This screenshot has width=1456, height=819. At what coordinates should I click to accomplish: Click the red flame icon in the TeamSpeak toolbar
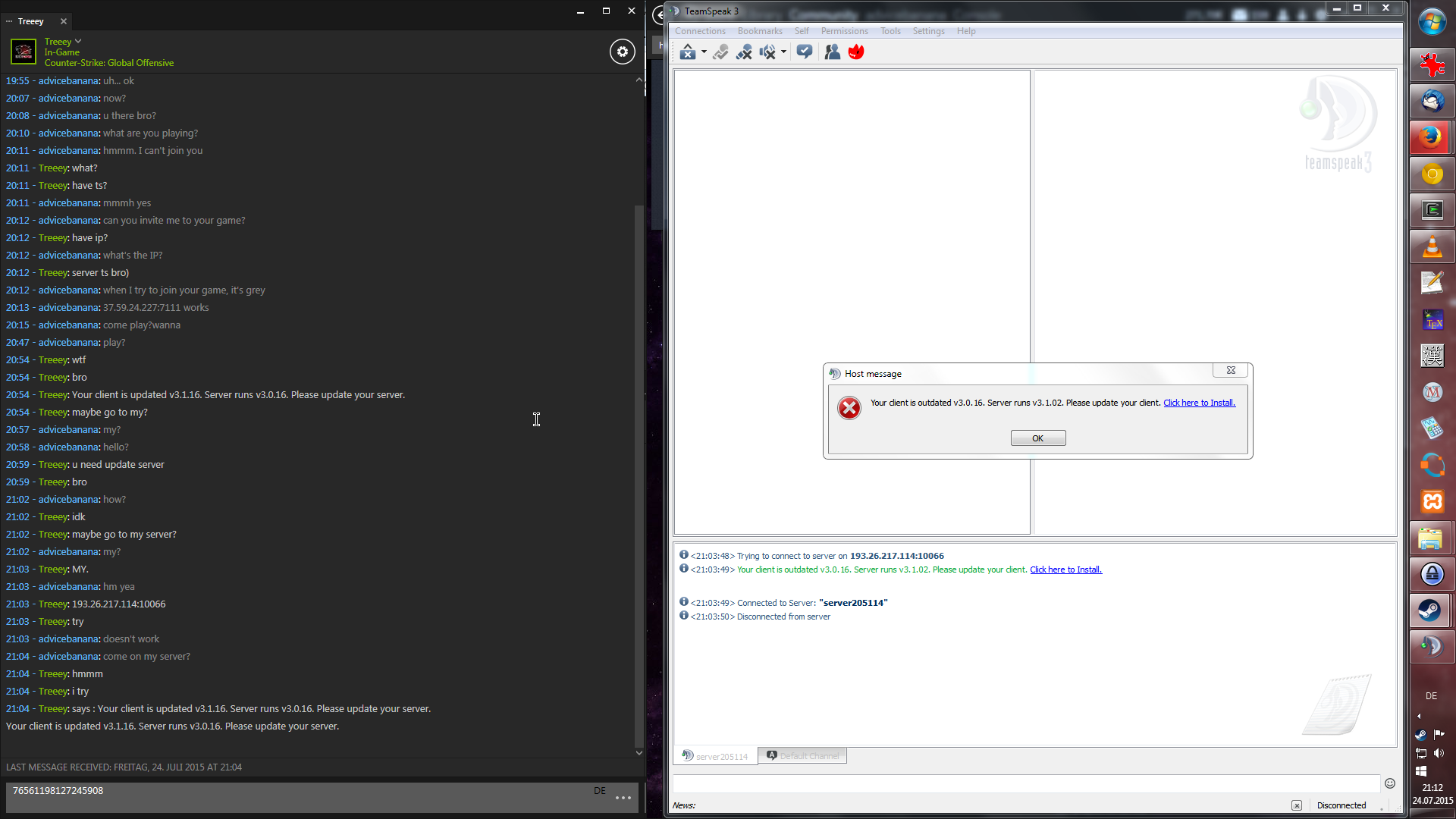tap(856, 52)
